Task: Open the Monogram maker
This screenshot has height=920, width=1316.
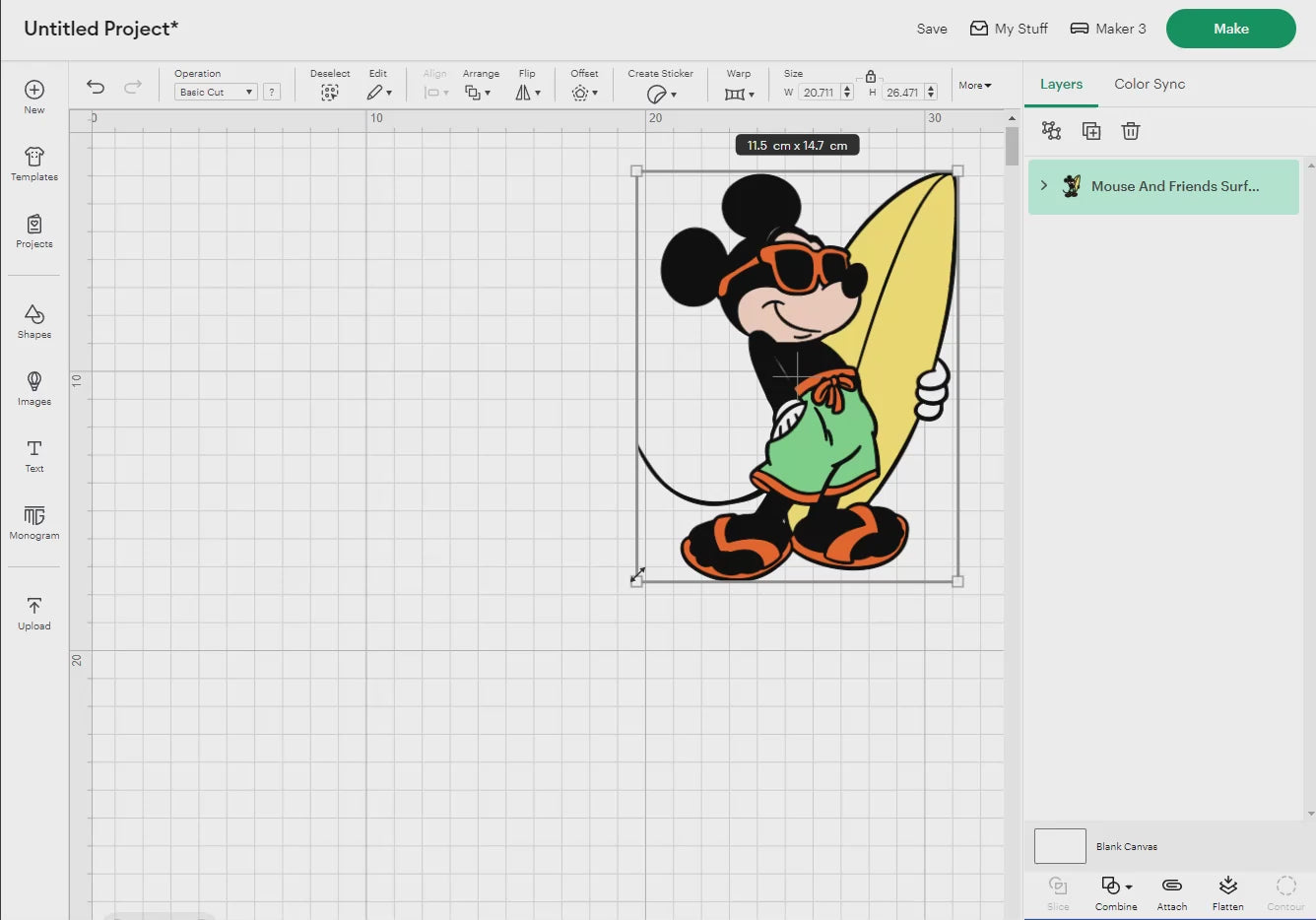Action: [x=34, y=522]
